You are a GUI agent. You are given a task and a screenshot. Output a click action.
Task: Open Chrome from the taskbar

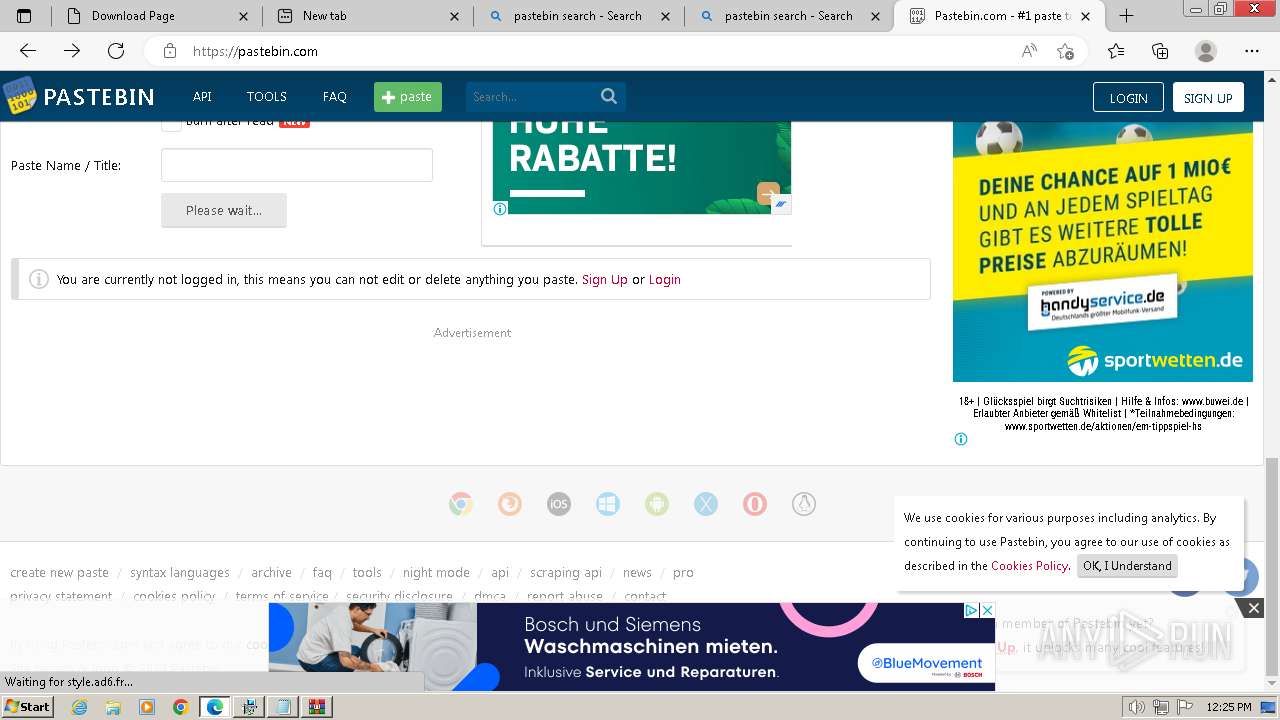(x=180, y=707)
